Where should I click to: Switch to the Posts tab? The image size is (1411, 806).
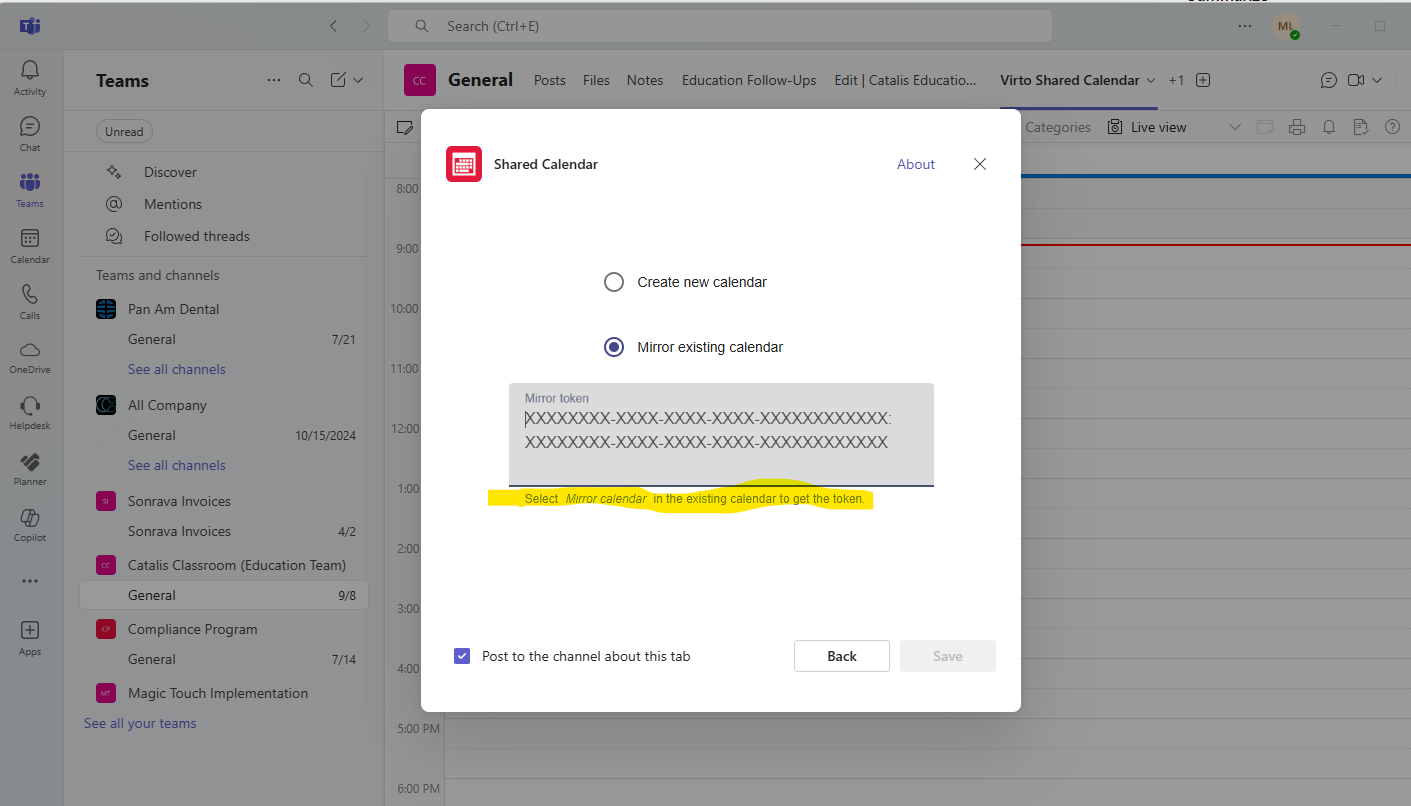coord(550,80)
